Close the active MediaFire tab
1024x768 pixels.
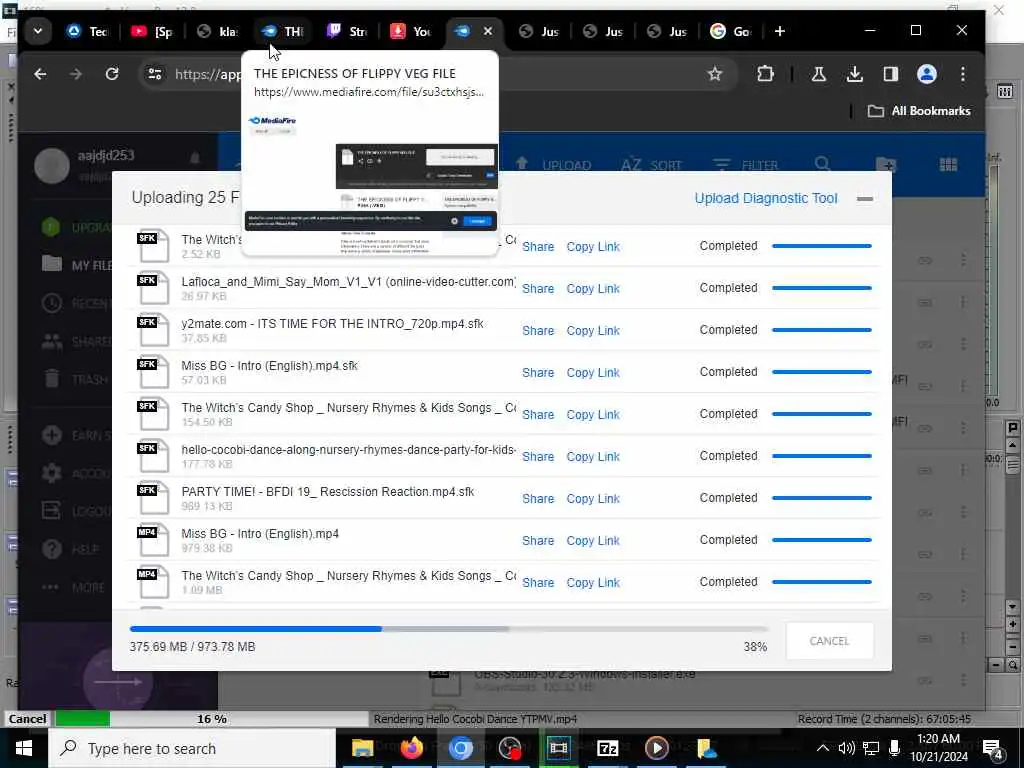[x=488, y=31]
